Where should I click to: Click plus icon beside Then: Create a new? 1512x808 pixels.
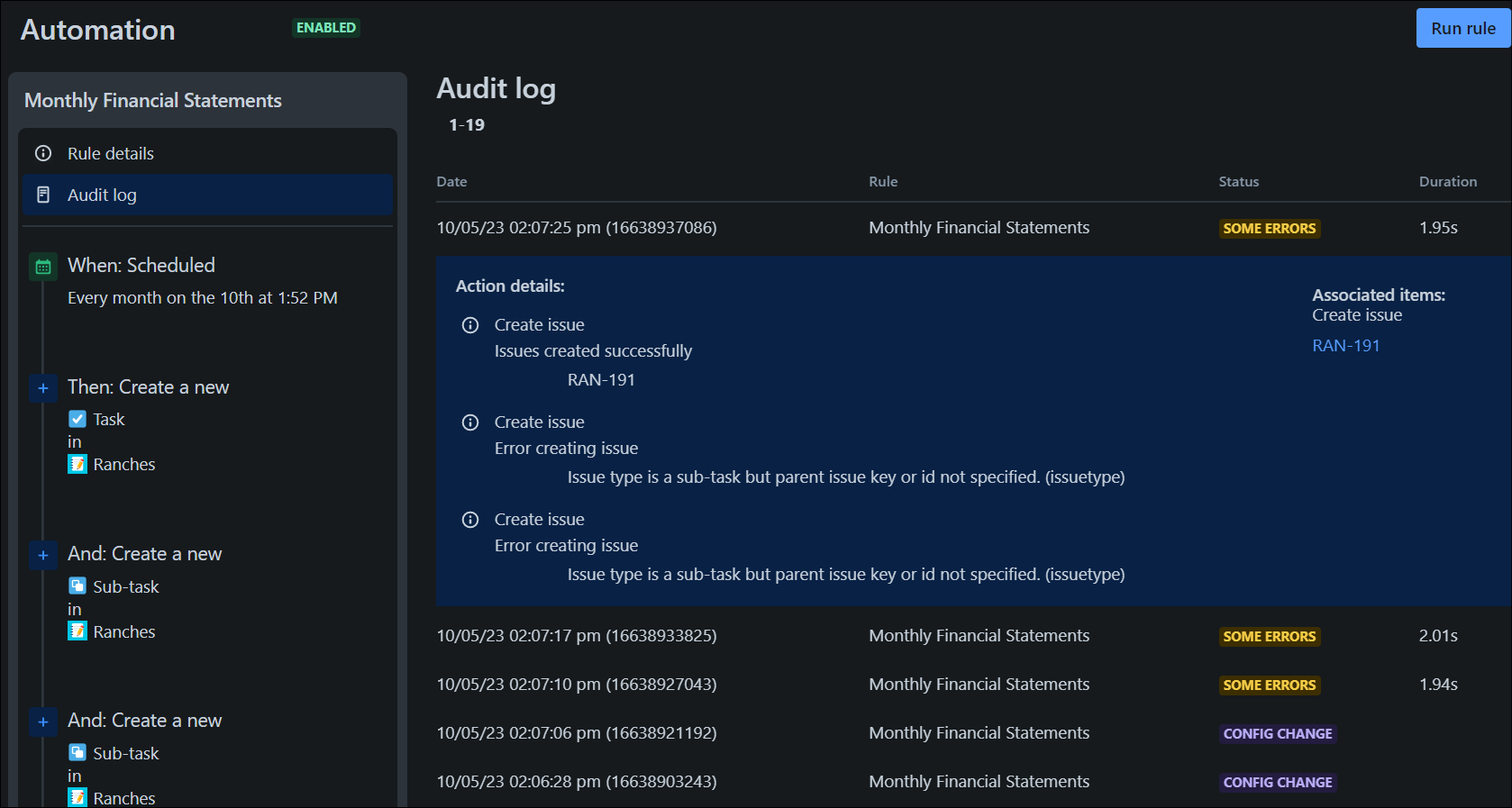pyautogui.click(x=43, y=388)
